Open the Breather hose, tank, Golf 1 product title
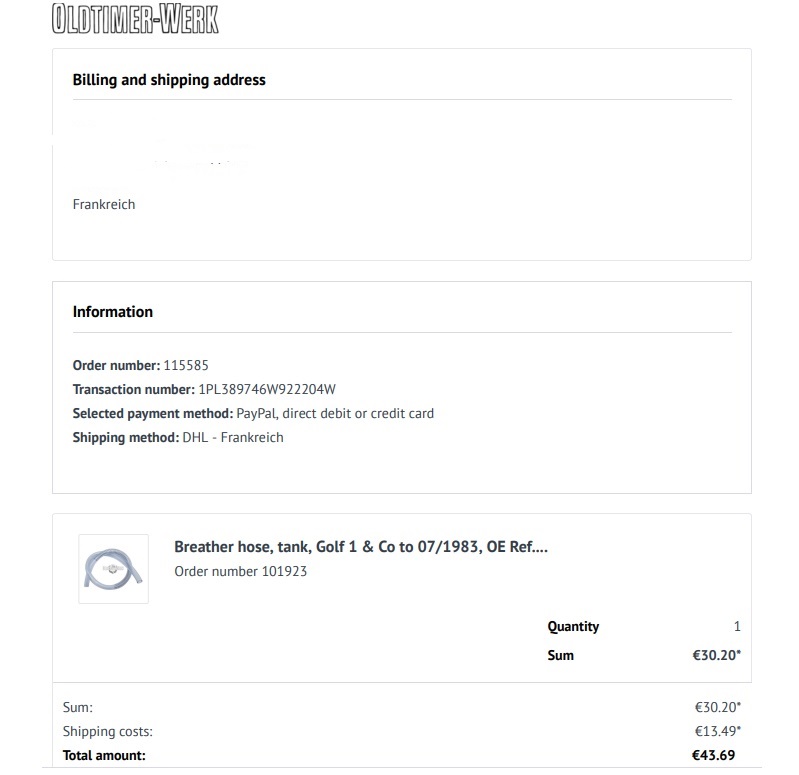This screenshot has height=775, width=799. 361,547
